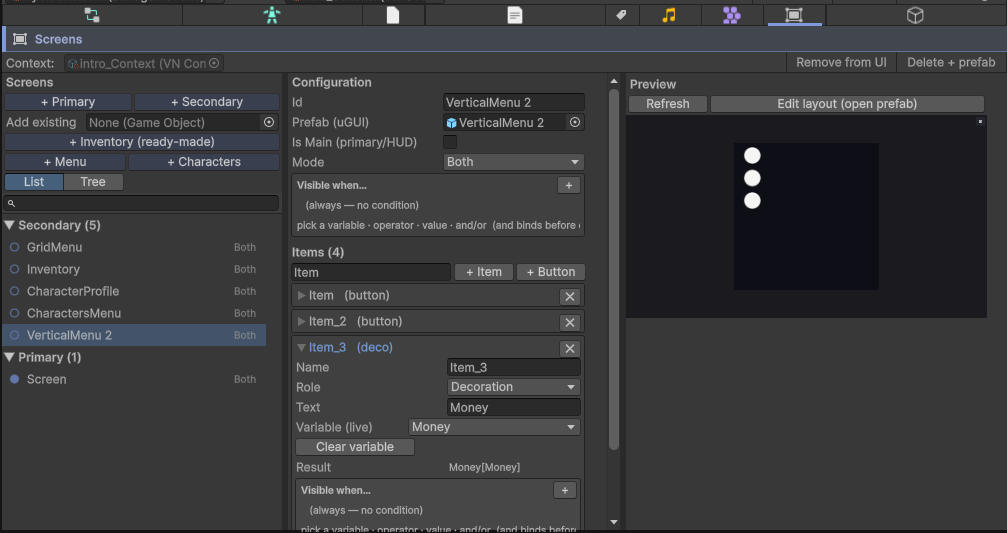1007x533 pixels.
Task: Select the VerticalMenu 2 screen radio
Action: [x=14, y=335]
